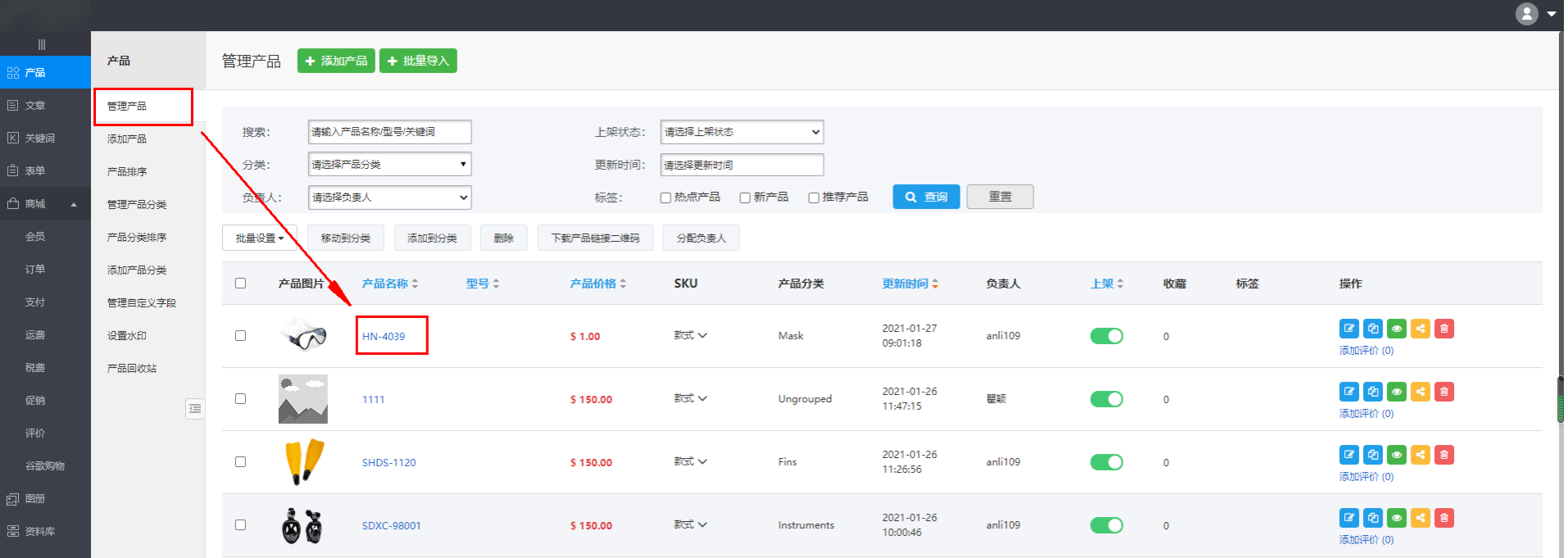Toggle the 上架 switch for product 1111
Screen dimensions: 1568x558
click(1107, 399)
